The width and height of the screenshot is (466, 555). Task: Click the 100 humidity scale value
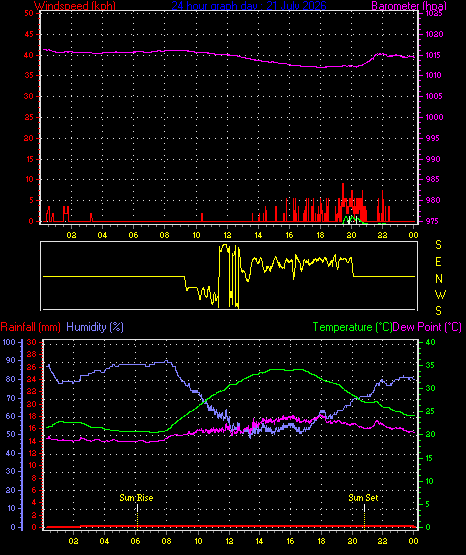pyautogui.click(x=9, y=342)
